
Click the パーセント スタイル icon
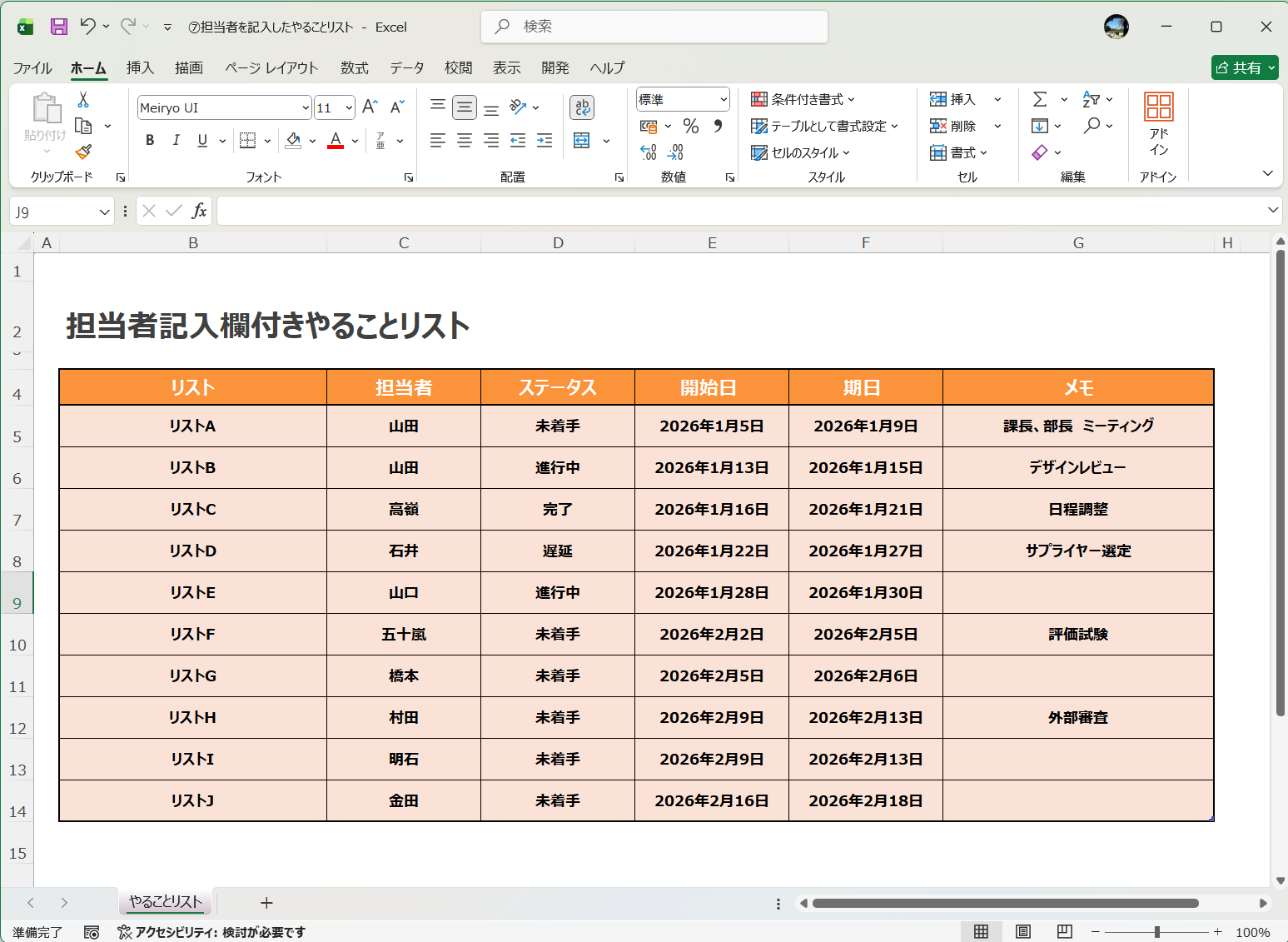tap(690, 126)
